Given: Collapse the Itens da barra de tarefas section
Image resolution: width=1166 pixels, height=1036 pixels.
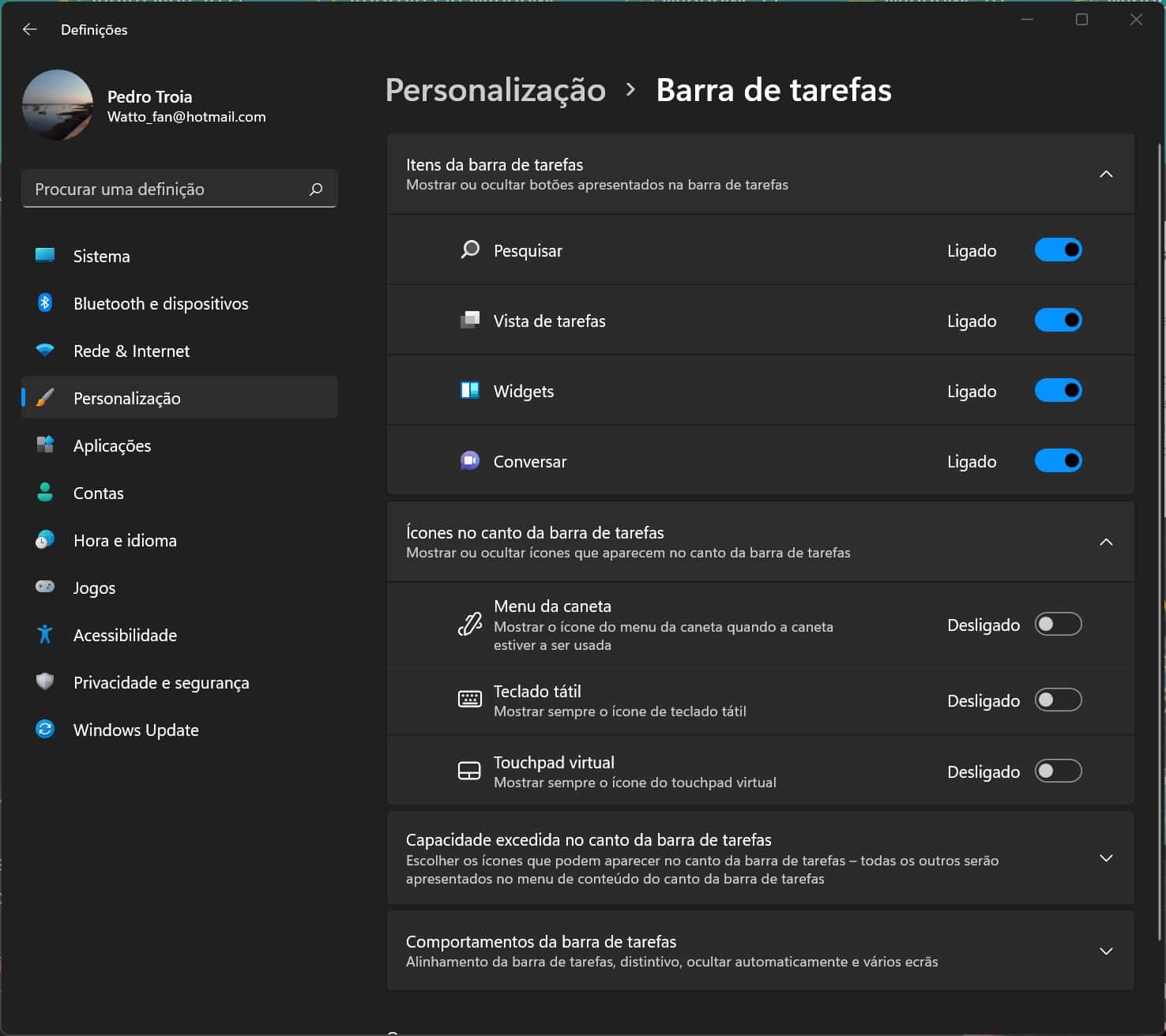Looking at the screenshot, I should pyautogui.click(x=1106, y=174).
